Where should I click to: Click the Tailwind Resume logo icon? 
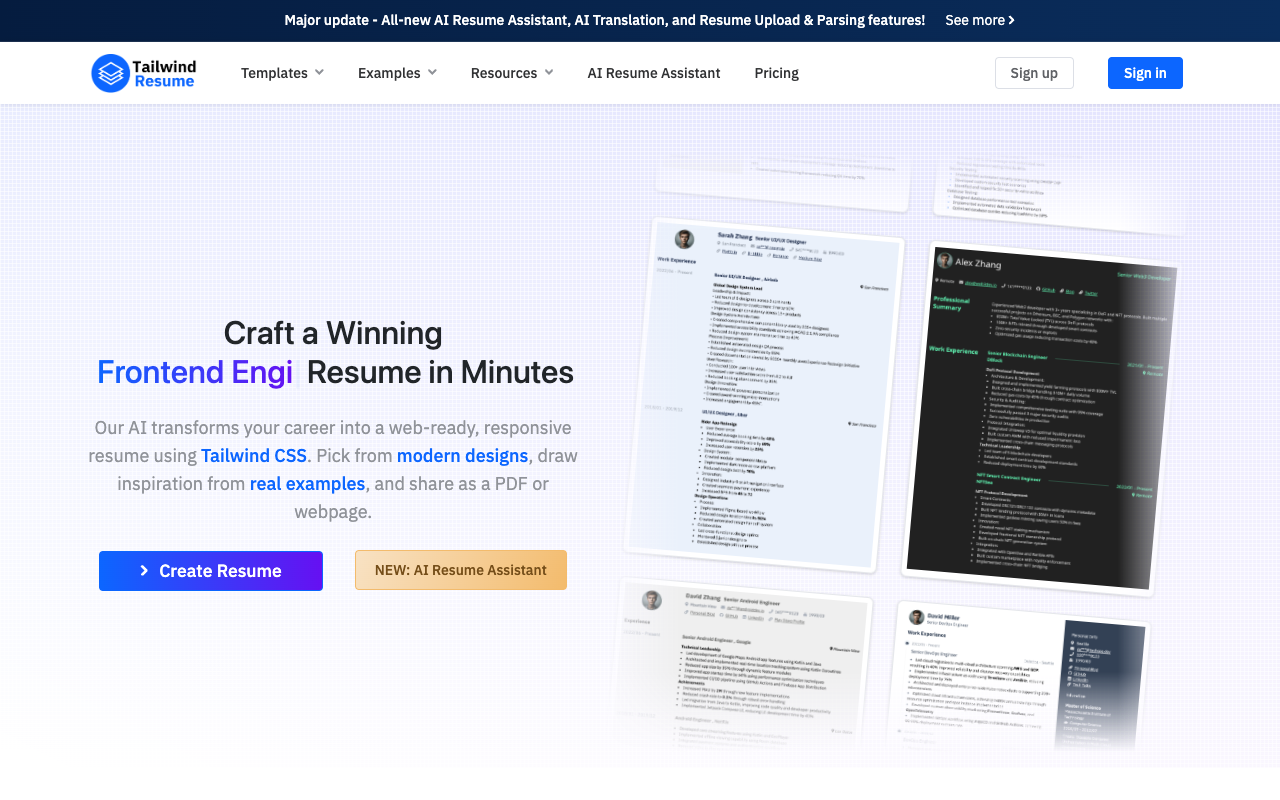[x=111, y=73]
